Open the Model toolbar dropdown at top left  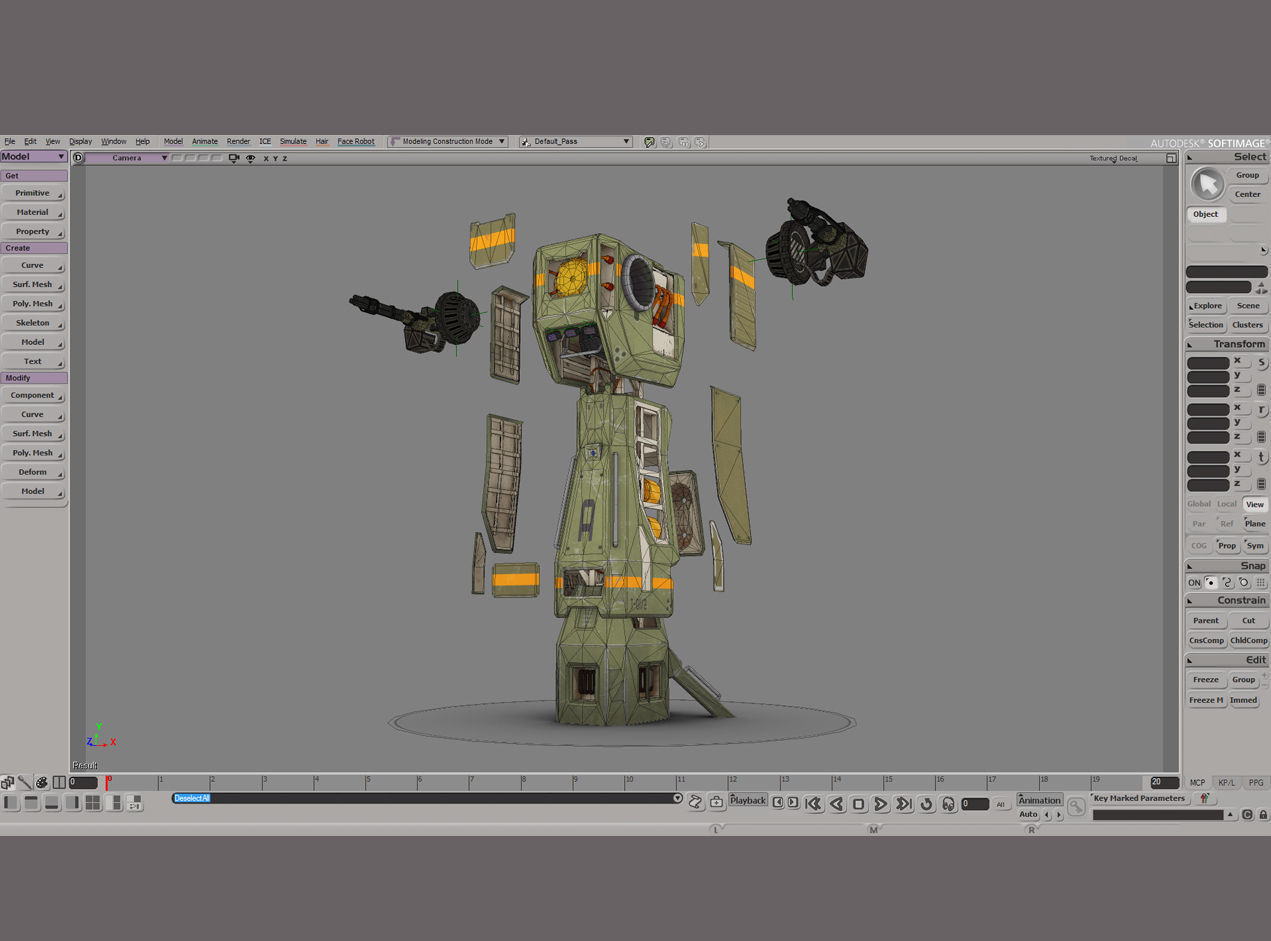[x=33, y=157]
